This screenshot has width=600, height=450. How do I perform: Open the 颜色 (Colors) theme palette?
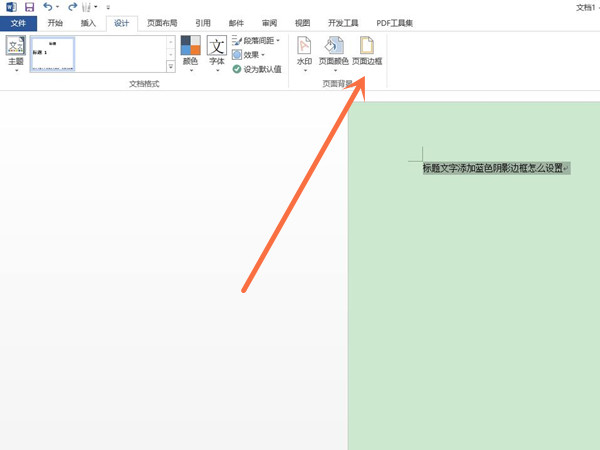coord(190,53)
